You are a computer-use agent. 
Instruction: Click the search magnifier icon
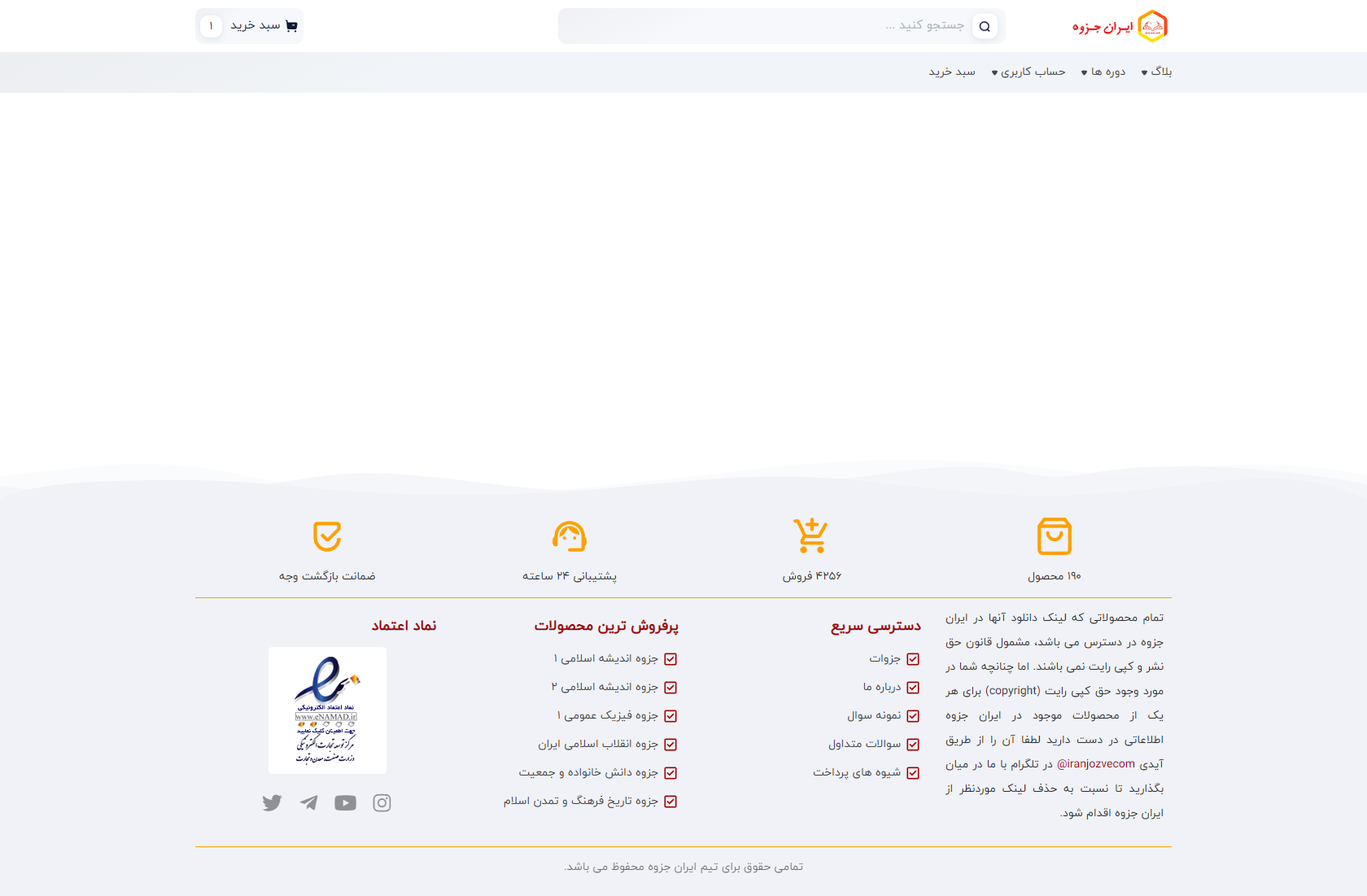coord(985,26)
